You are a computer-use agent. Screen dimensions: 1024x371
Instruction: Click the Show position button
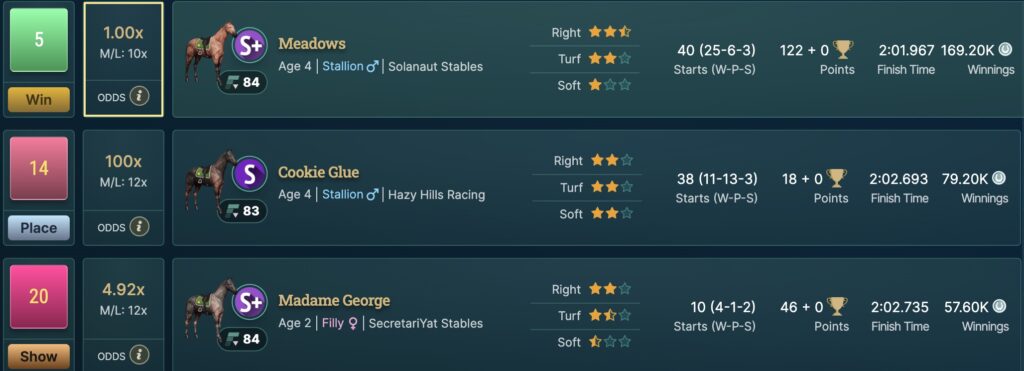pyautogui.click(x=39, y=357)
